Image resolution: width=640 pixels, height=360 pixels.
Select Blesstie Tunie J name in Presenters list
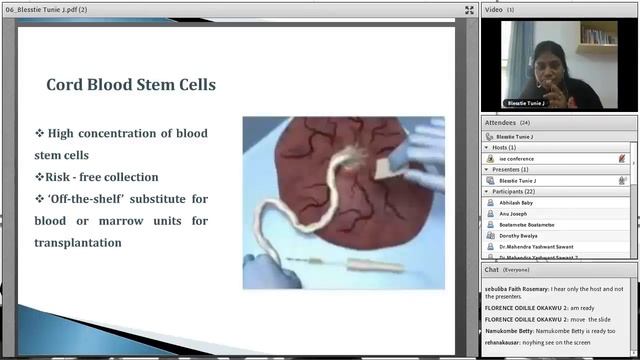(518, 181)
